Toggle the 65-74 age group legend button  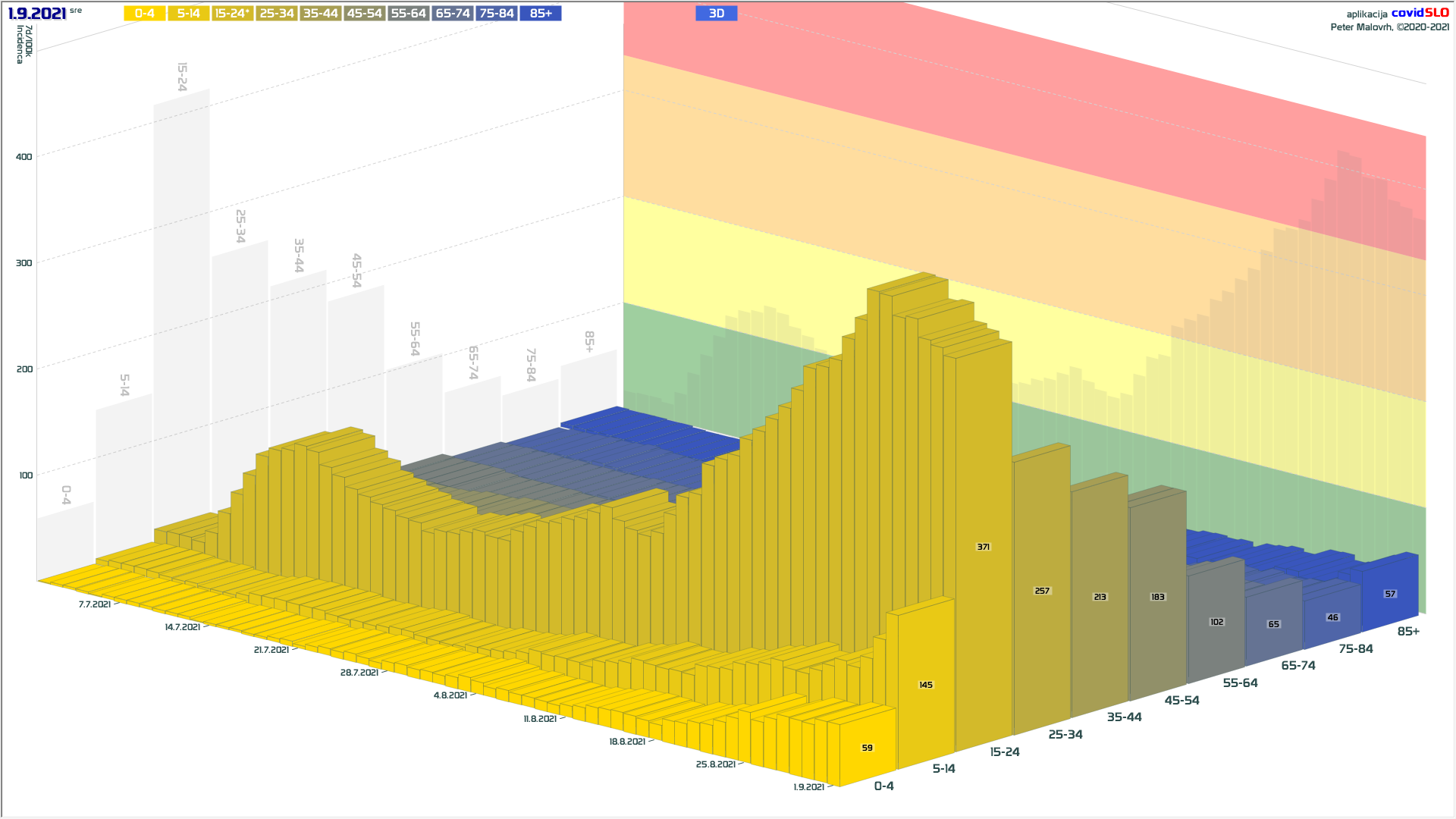click(x=453, y=13)
